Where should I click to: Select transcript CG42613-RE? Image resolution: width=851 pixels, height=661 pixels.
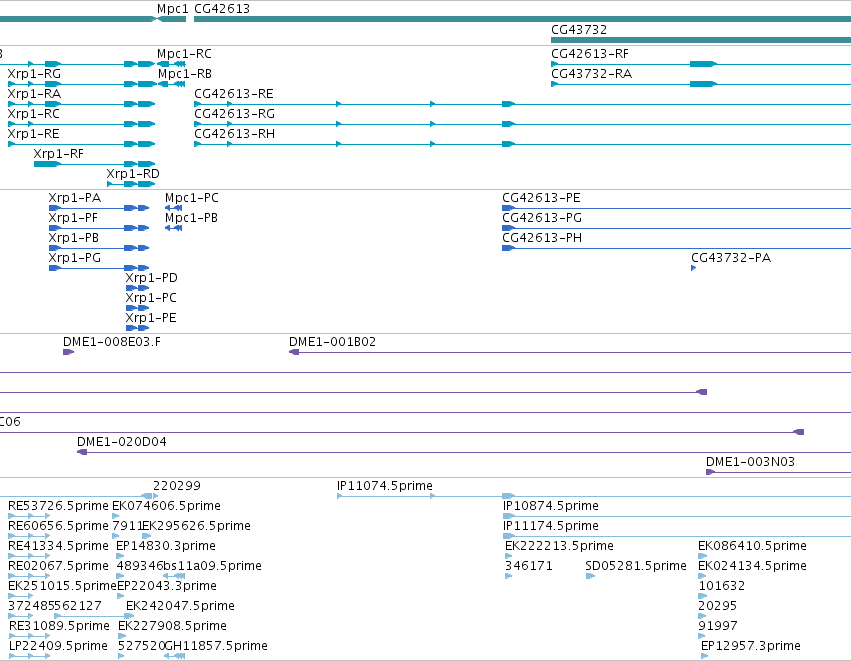(x=234, y=94)
